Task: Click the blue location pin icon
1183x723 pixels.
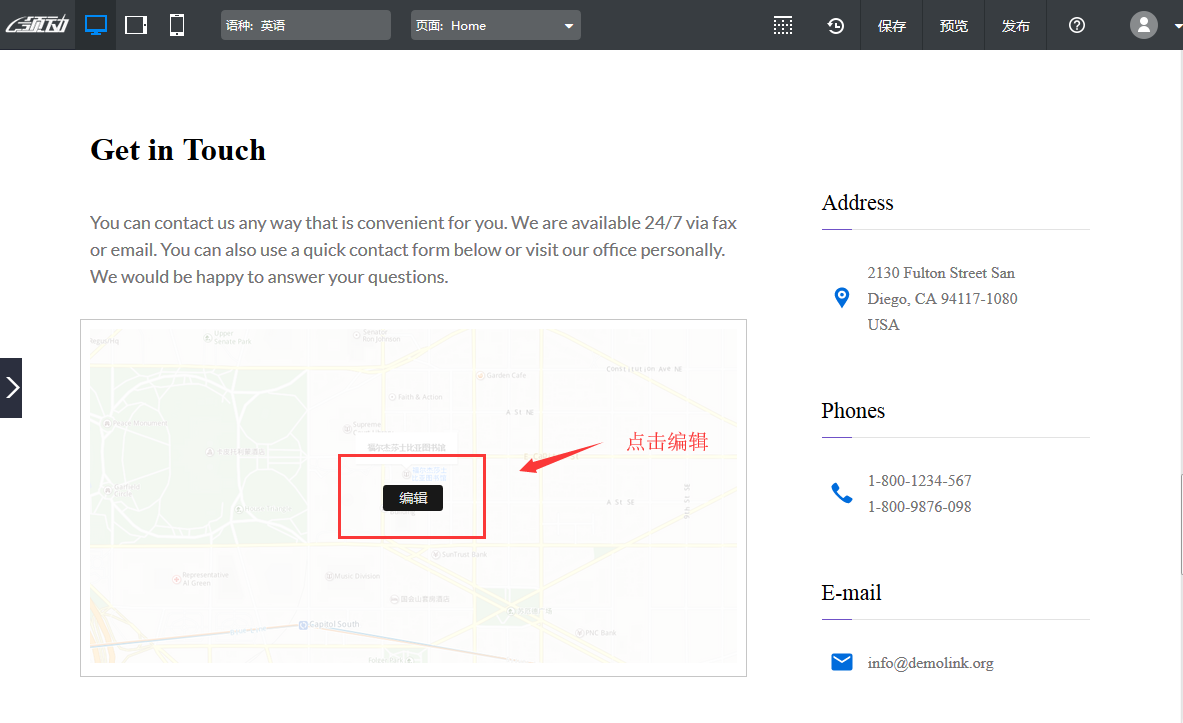Action: click(x=842, y=298)
